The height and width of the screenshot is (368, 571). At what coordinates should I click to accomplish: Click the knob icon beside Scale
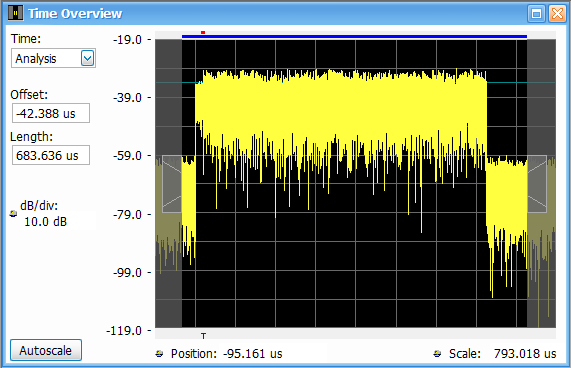pos(437,353)
